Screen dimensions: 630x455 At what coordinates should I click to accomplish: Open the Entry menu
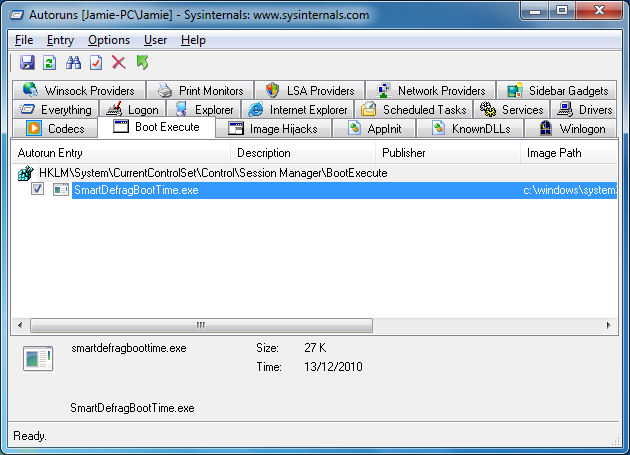(x=60, y=40)
